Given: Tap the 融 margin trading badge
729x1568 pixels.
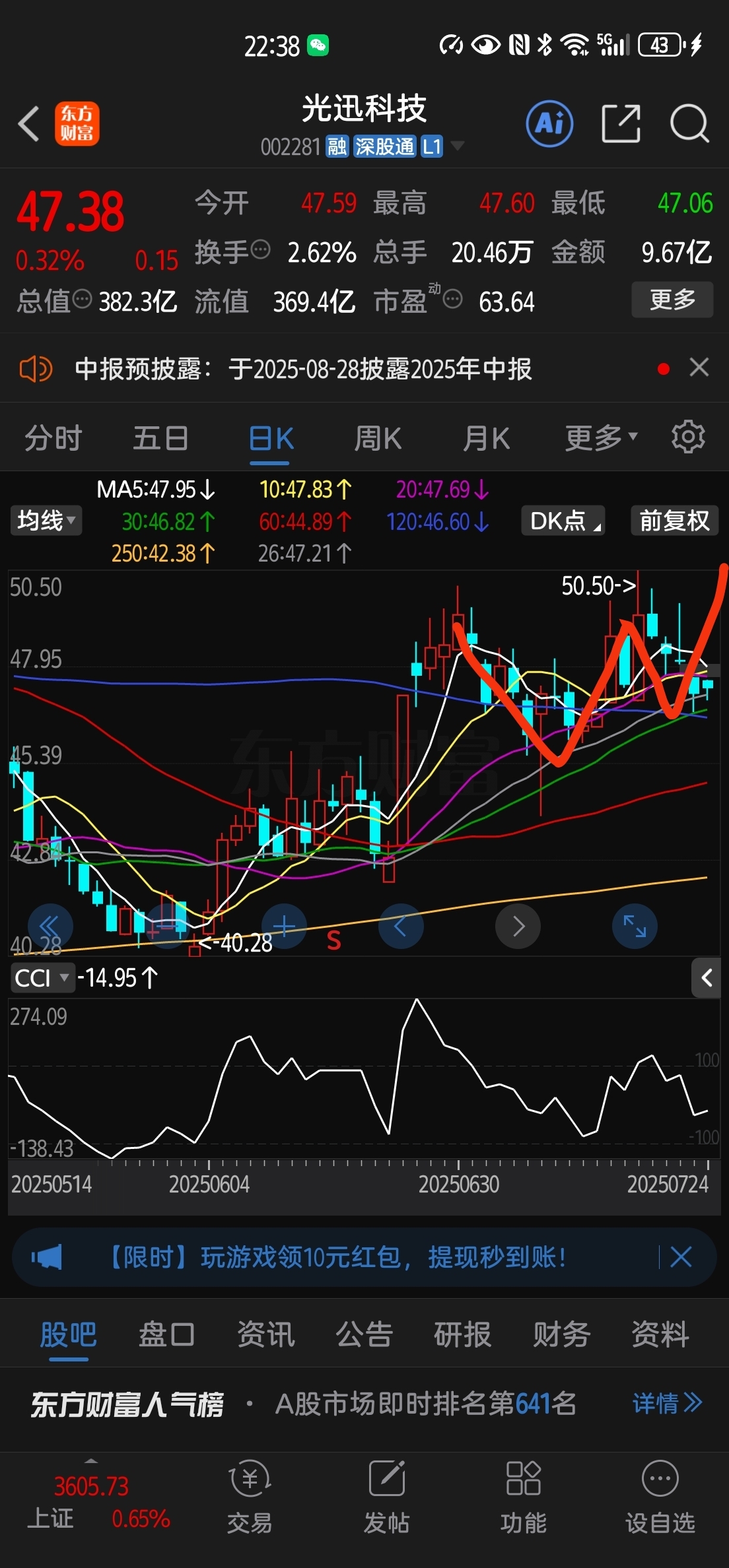Looking at the screenshot, I should 337,147.
